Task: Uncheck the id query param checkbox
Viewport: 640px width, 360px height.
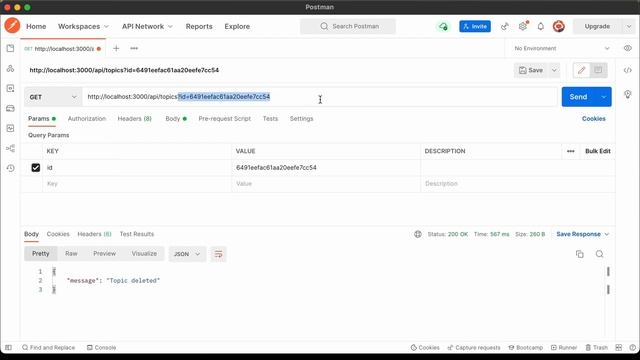Action: 36,168
